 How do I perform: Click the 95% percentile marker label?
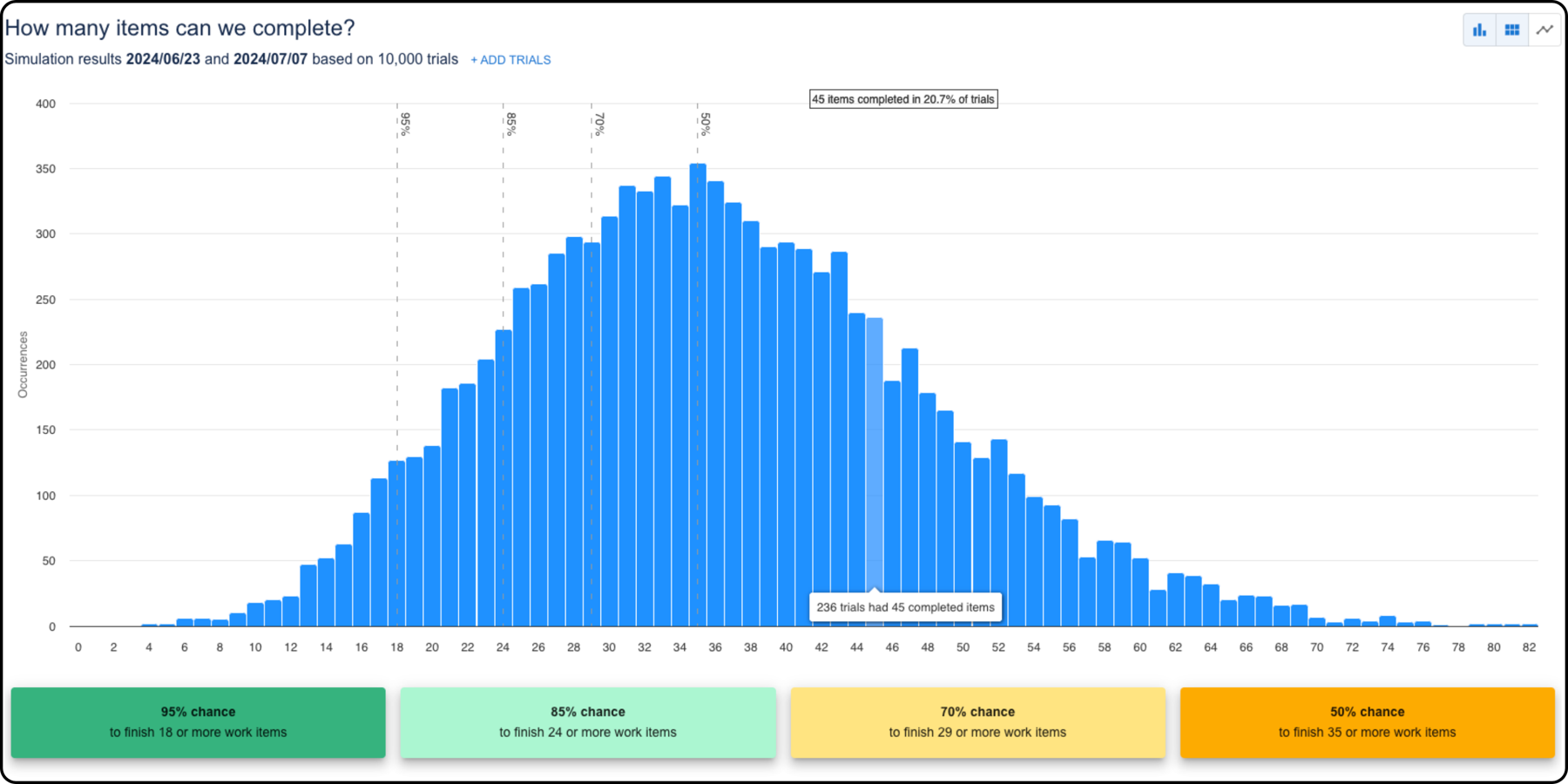tap(405, 124)
